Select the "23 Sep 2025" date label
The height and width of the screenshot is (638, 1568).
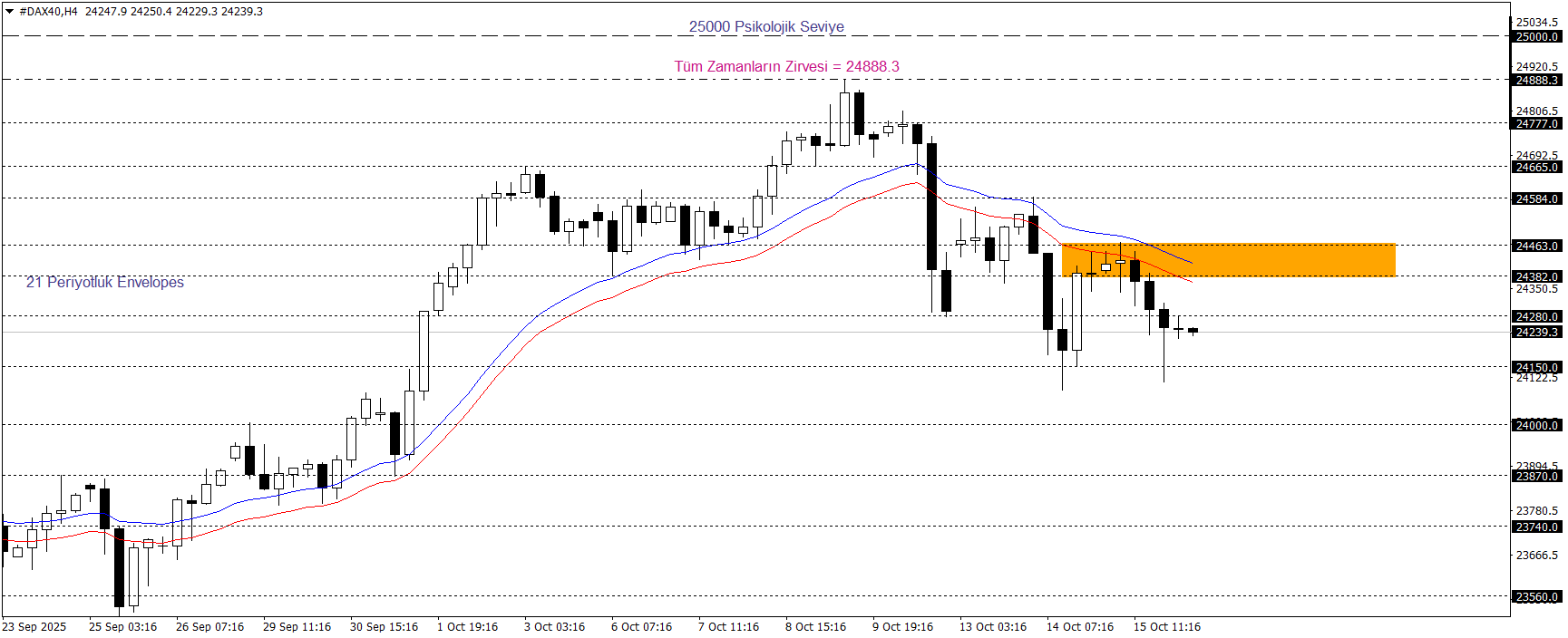(34, 627)
